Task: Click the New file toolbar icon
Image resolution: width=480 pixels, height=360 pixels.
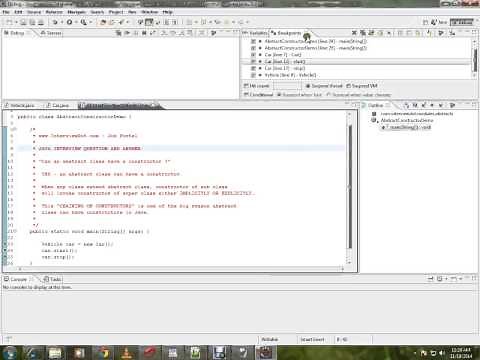Action: tap(9, 22)
